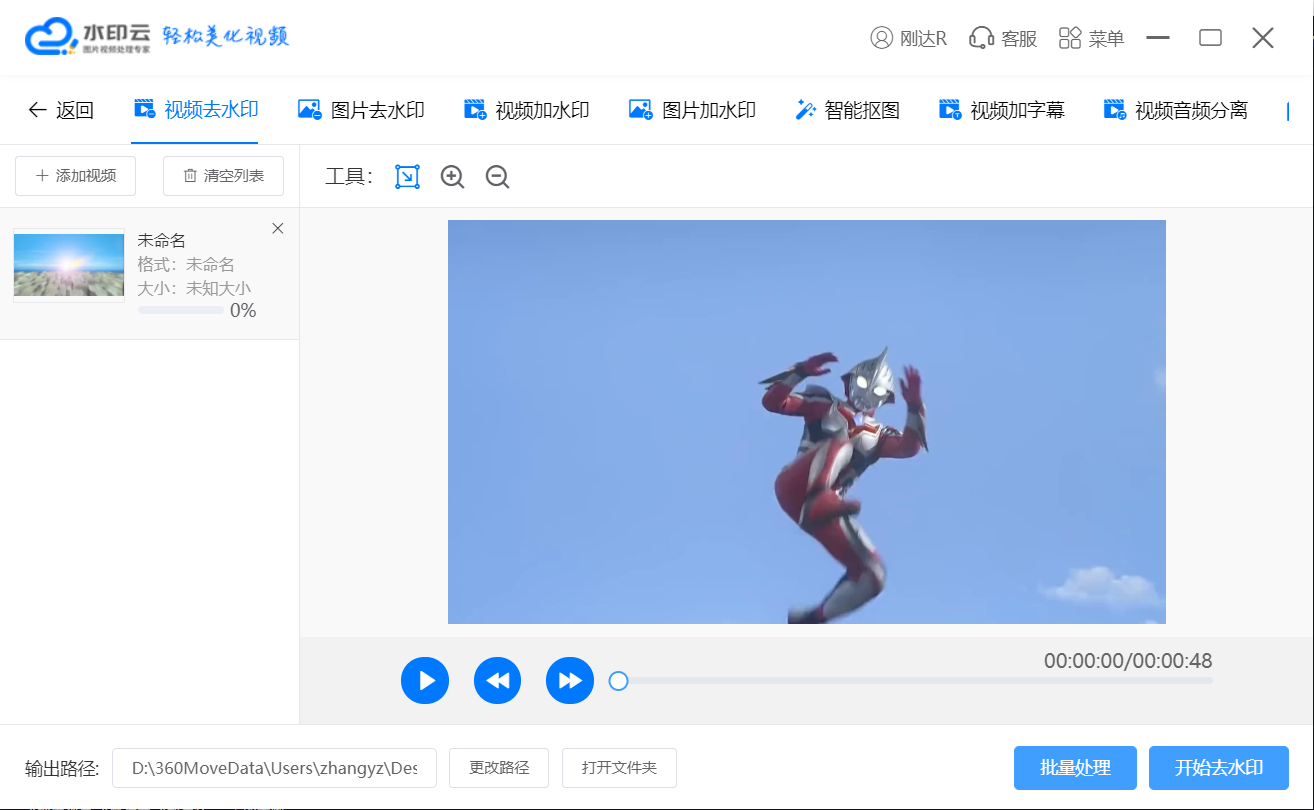This screenshot has width=1314, height=810.
Task: Click the playback seek slider handle
Action: 618,681
